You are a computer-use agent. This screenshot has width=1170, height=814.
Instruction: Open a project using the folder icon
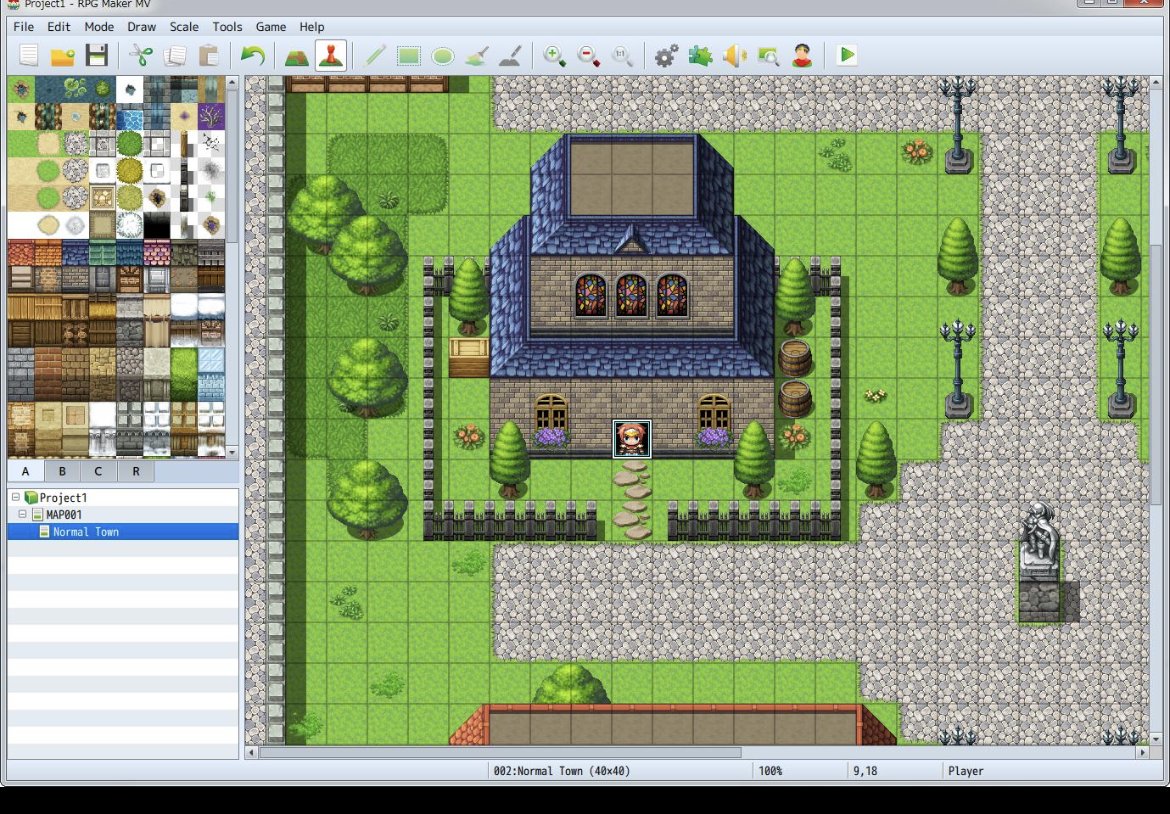[x=63, y=56]
